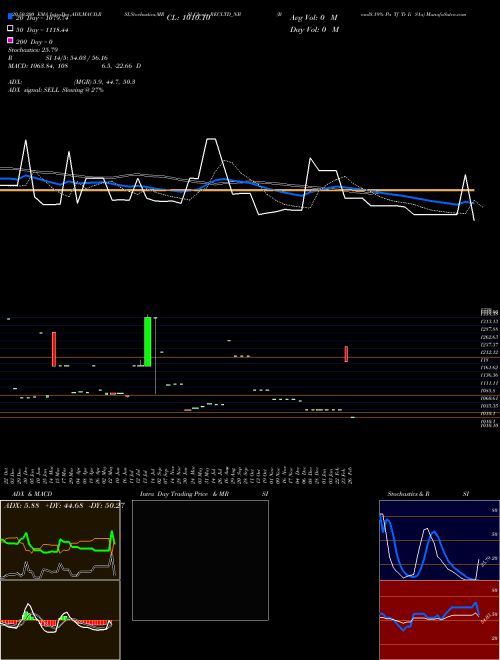The height and width of the screenshot is (660, 500).
Task: Click the 'ADX: 5.88 +DY: 44.68' readout
Action: [64, 505]
